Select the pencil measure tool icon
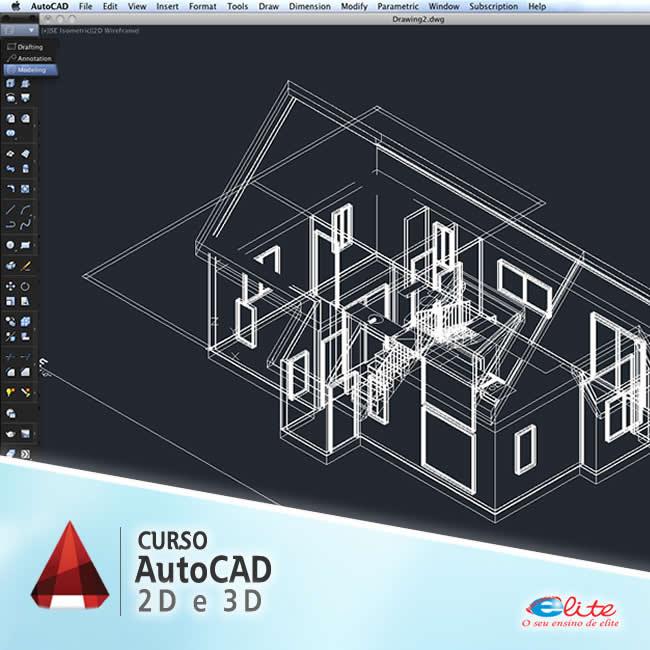The width and height of the screenshot is (650, 650). tap(26, 267)
